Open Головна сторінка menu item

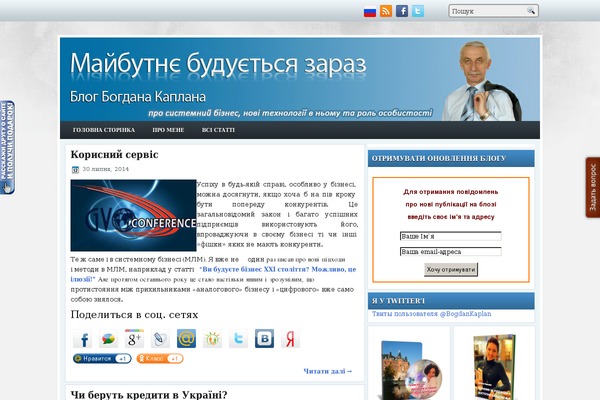pyautogui.click(x=104, y=130)
